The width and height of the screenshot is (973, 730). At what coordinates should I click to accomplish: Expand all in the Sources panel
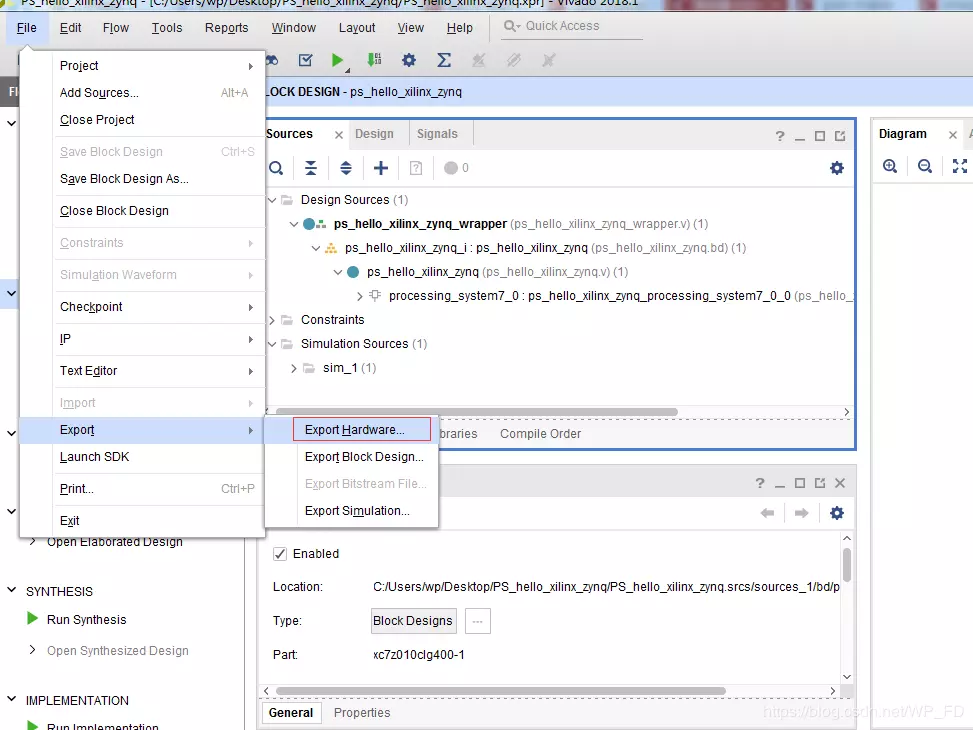346,168
